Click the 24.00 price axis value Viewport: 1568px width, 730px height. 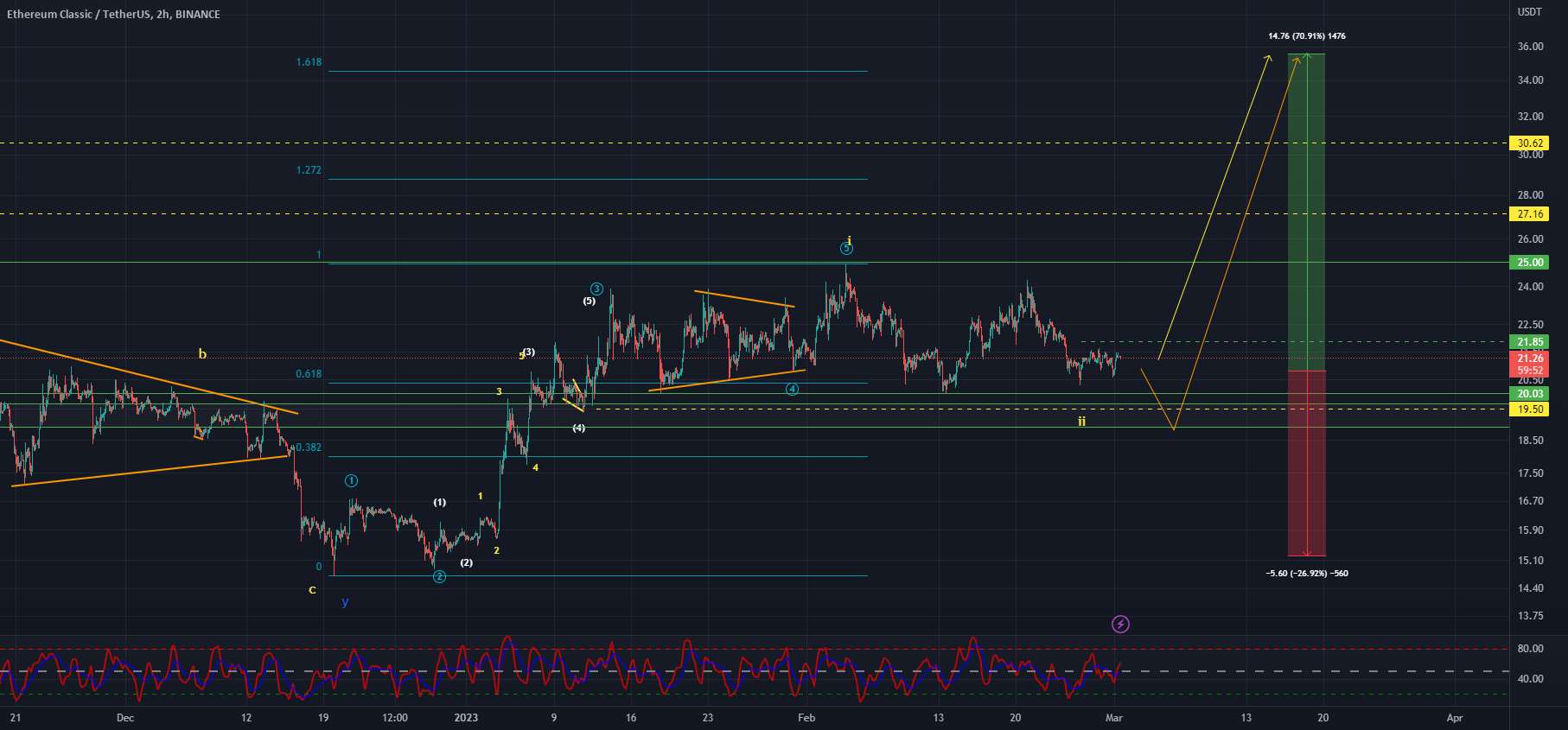[x=1530, y=287]
